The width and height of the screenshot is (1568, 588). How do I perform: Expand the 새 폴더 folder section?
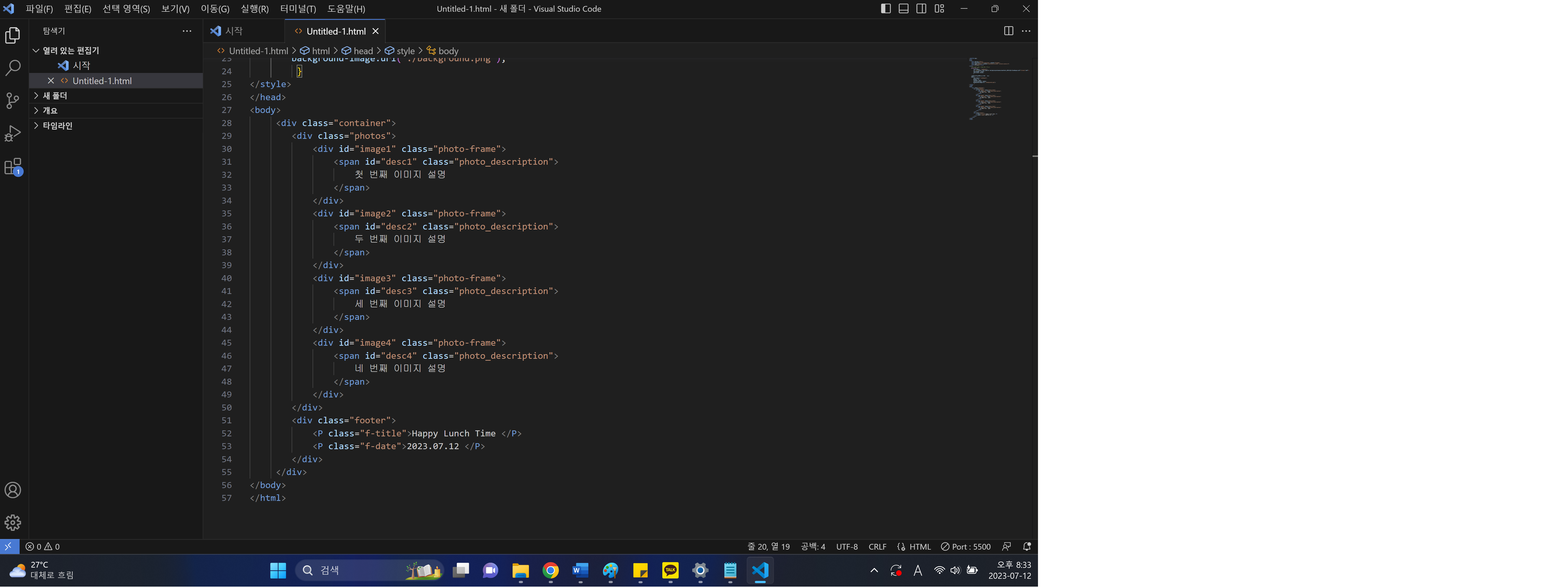point(116,96)
